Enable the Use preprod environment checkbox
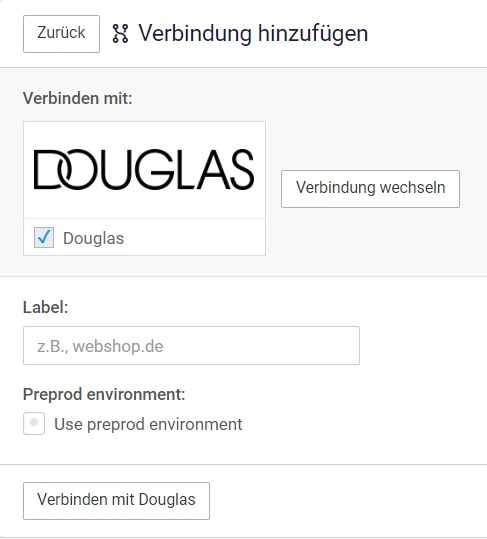This screenshot has height=539, width=487. [x=34, y=423]
